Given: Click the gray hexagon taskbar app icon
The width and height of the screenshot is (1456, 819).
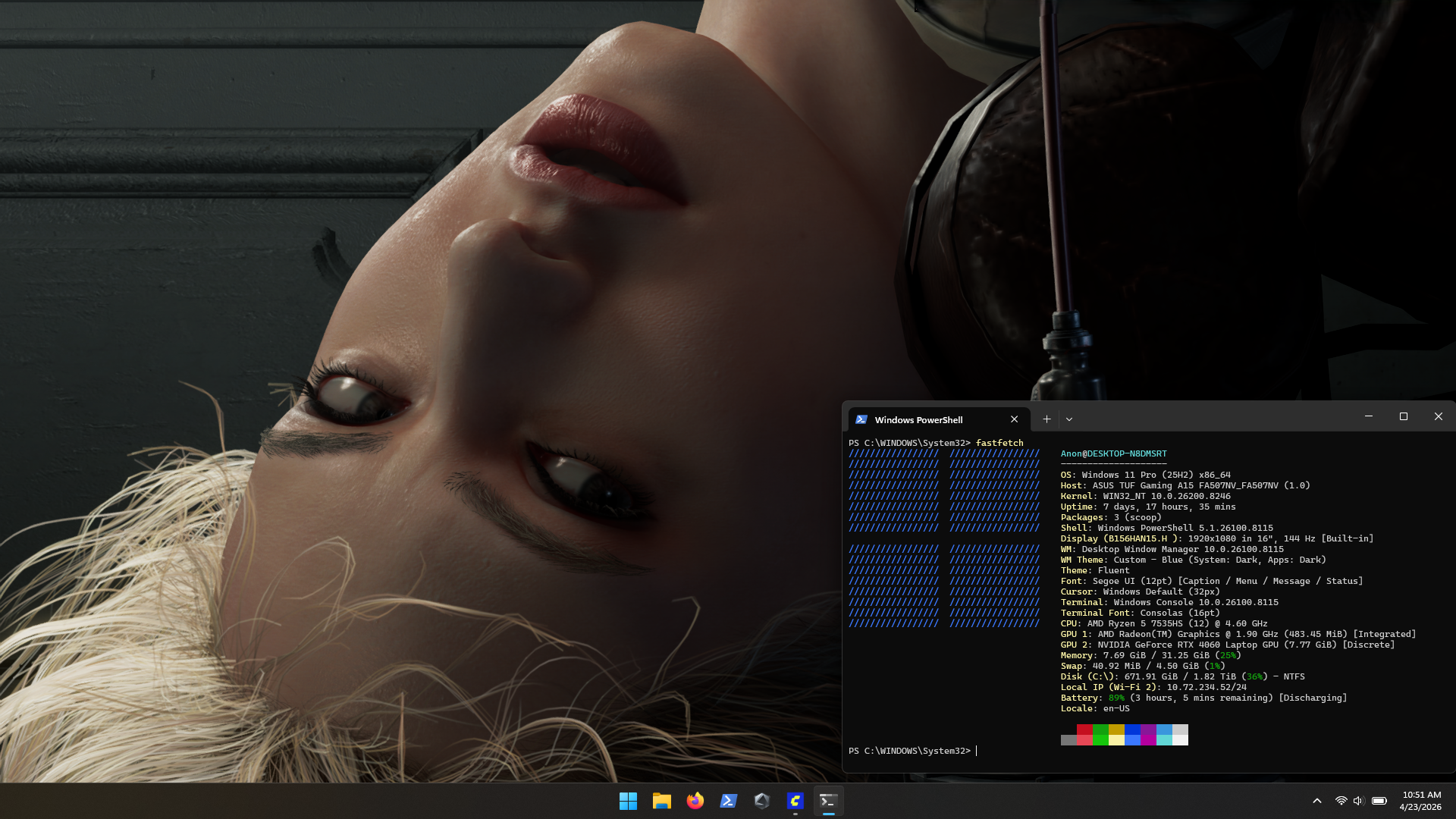Looking at the screenshot, I should coord(761,801).
